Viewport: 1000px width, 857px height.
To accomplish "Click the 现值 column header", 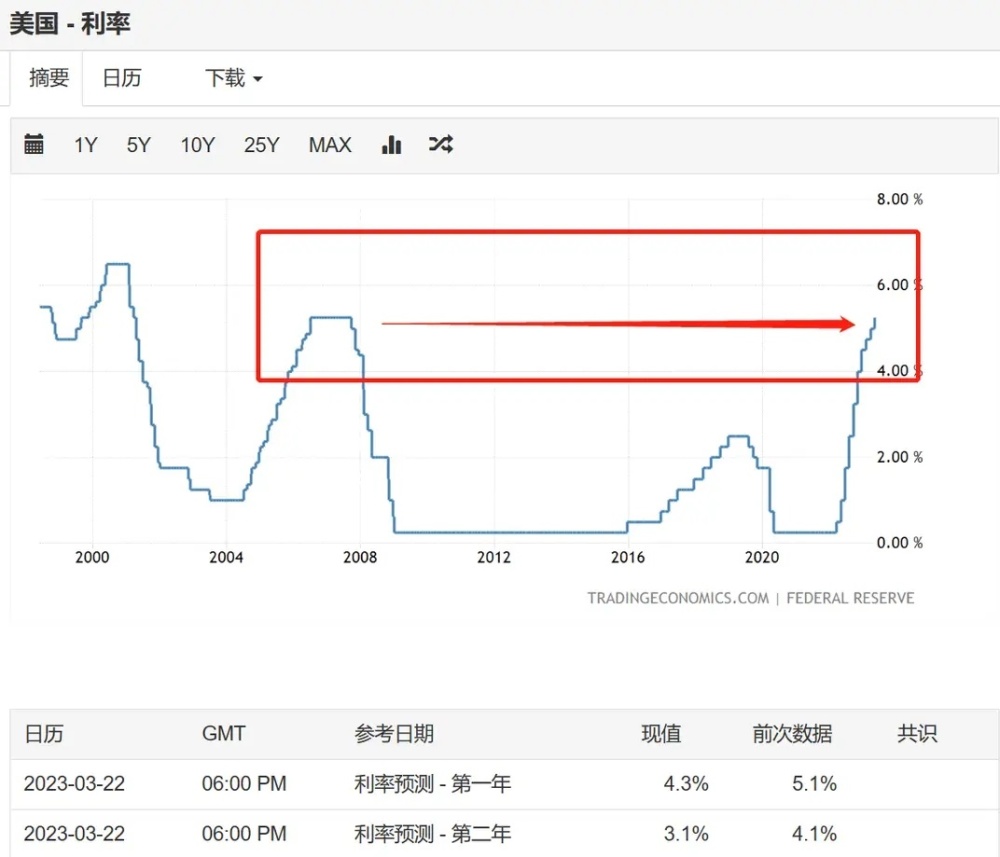I will point(661,733).
